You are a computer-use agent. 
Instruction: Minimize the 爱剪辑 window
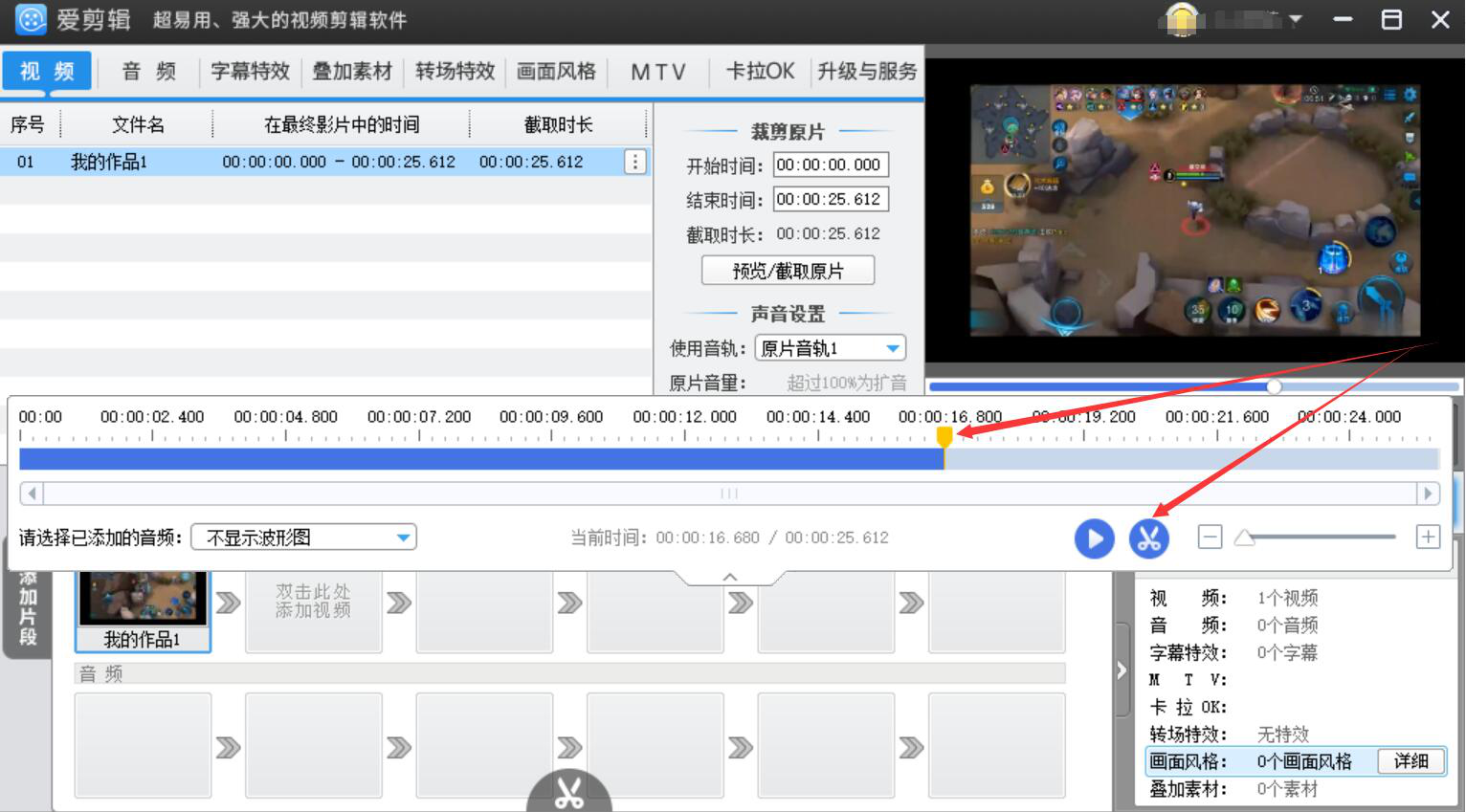1344,19
